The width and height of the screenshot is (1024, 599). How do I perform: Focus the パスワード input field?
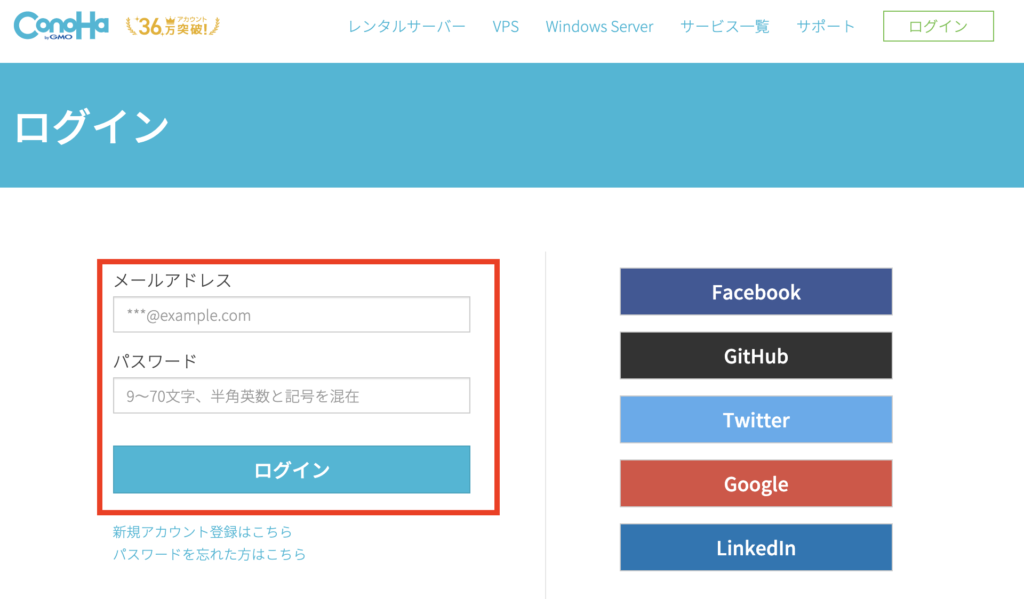coord(291,396)
